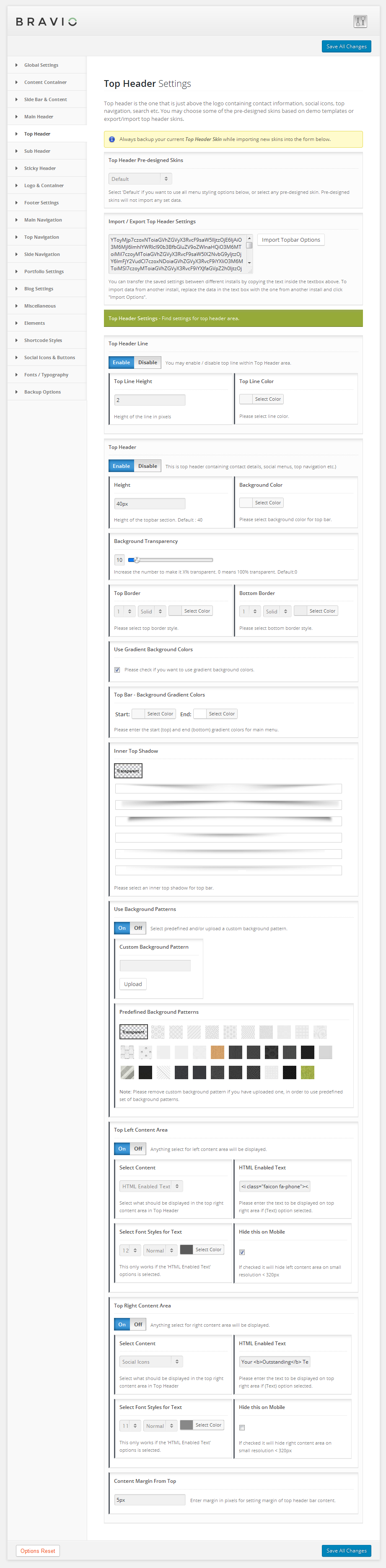Click the Background Transparency slider handle

click(x=137, y=559)
